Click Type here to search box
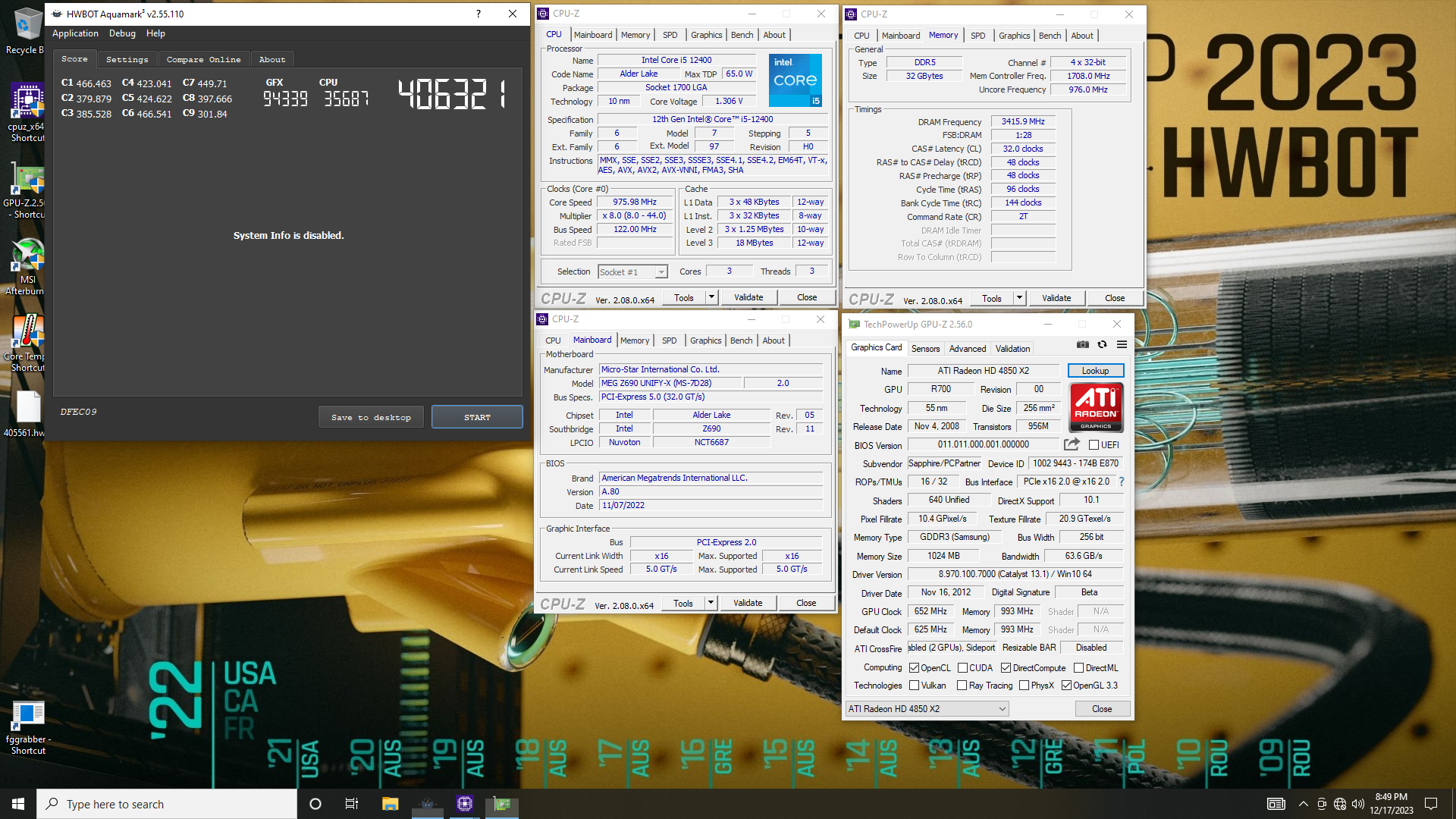 (x=167, y=804)
